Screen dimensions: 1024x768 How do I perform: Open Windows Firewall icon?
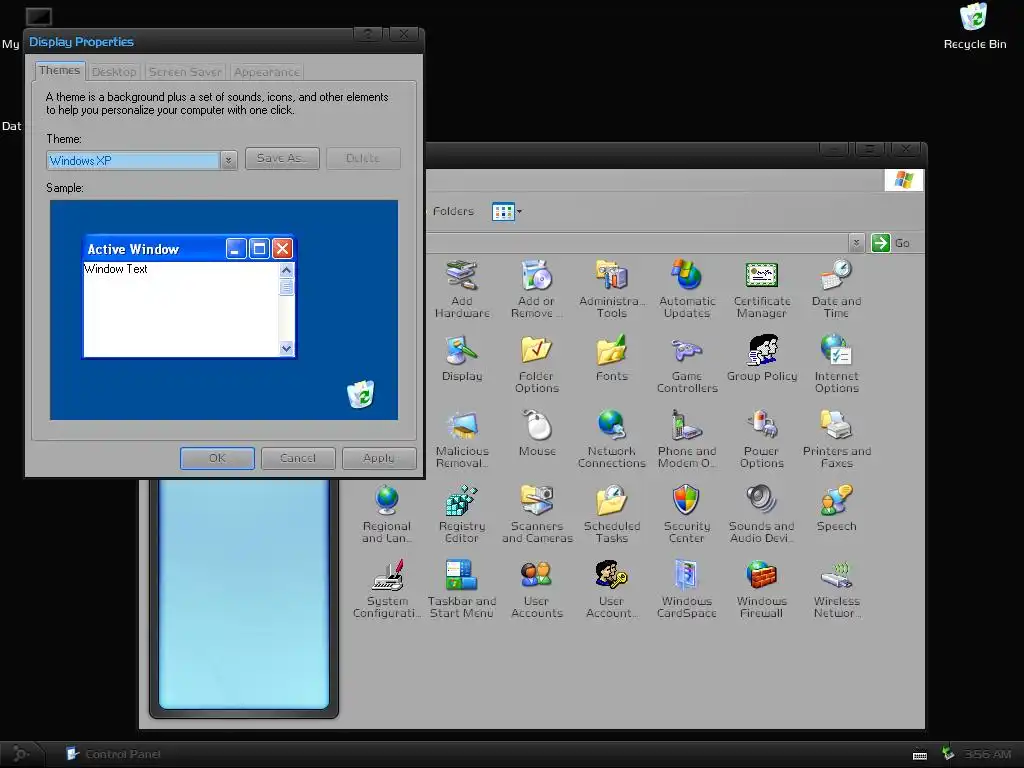tap(762, 588)
